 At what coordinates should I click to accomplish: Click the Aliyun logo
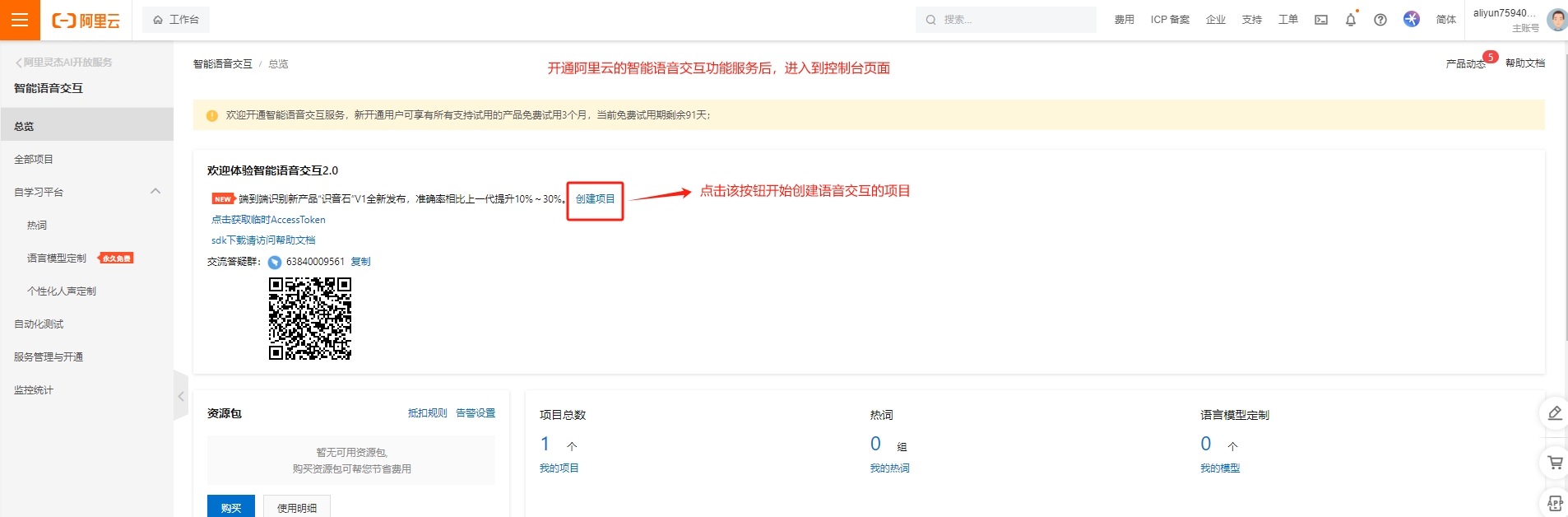coord(86,21)
